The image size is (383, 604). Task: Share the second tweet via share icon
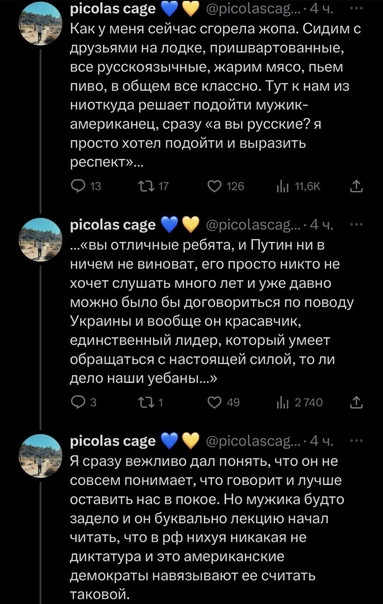[356, 402]
